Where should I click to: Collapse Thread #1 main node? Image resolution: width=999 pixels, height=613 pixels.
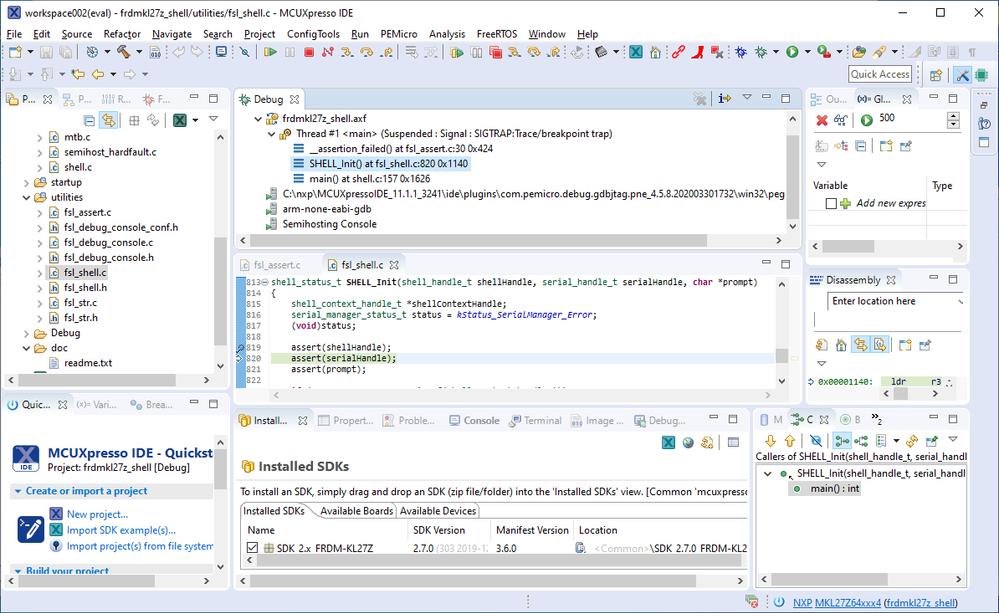tap(271, 134)
